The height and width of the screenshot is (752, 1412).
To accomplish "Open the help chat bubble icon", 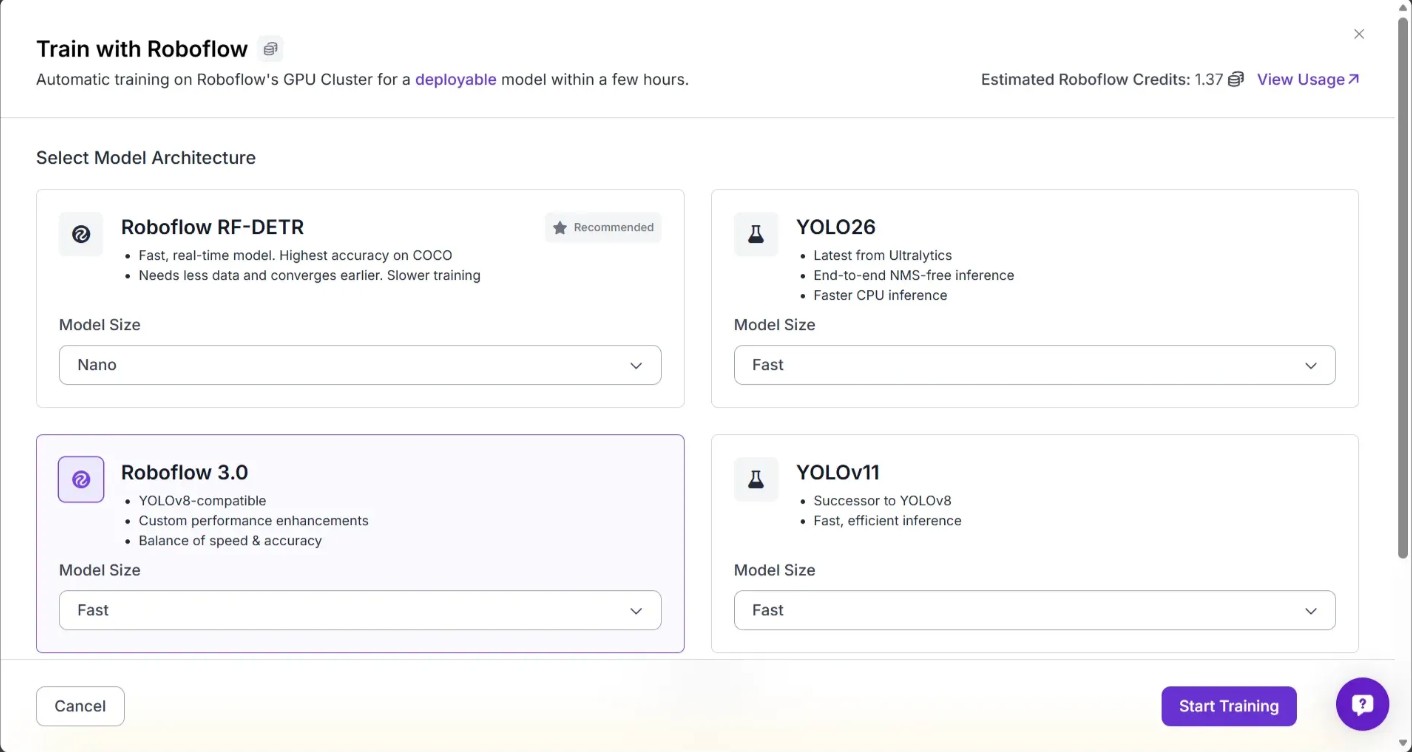I will coord(1362,705).
